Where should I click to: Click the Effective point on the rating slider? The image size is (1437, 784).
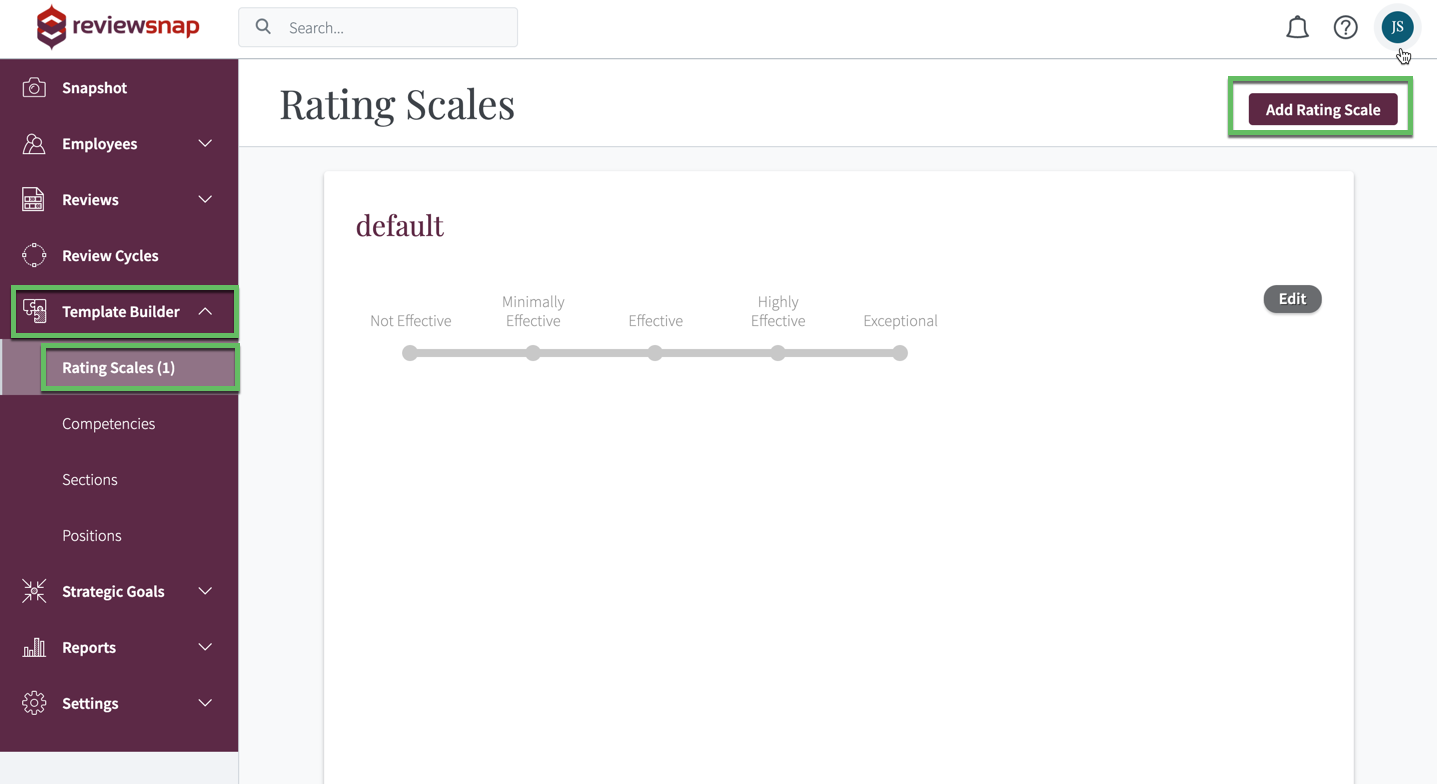(655, 352)
